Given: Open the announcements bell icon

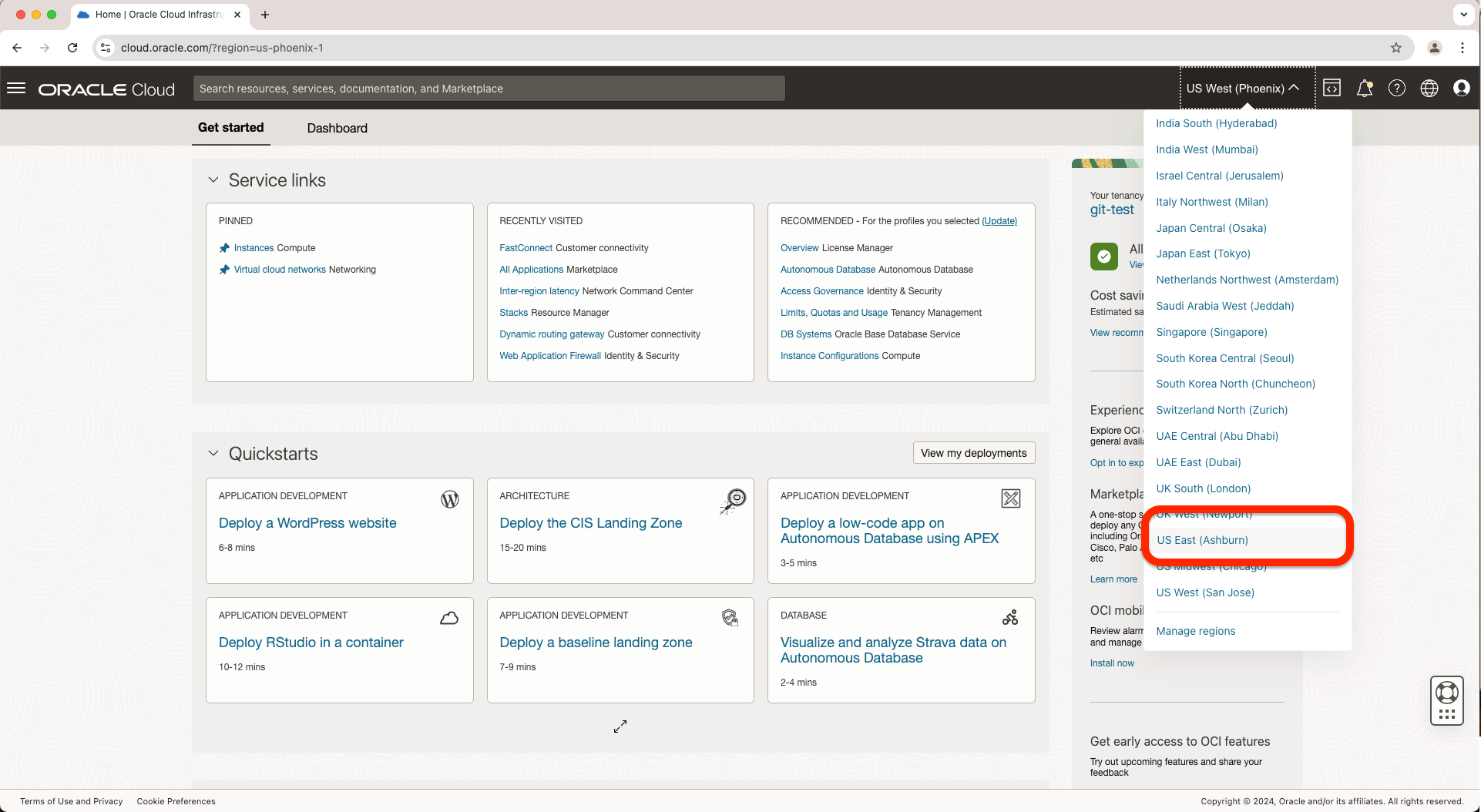Looking at the screenshot, I should click(1364, 89).
